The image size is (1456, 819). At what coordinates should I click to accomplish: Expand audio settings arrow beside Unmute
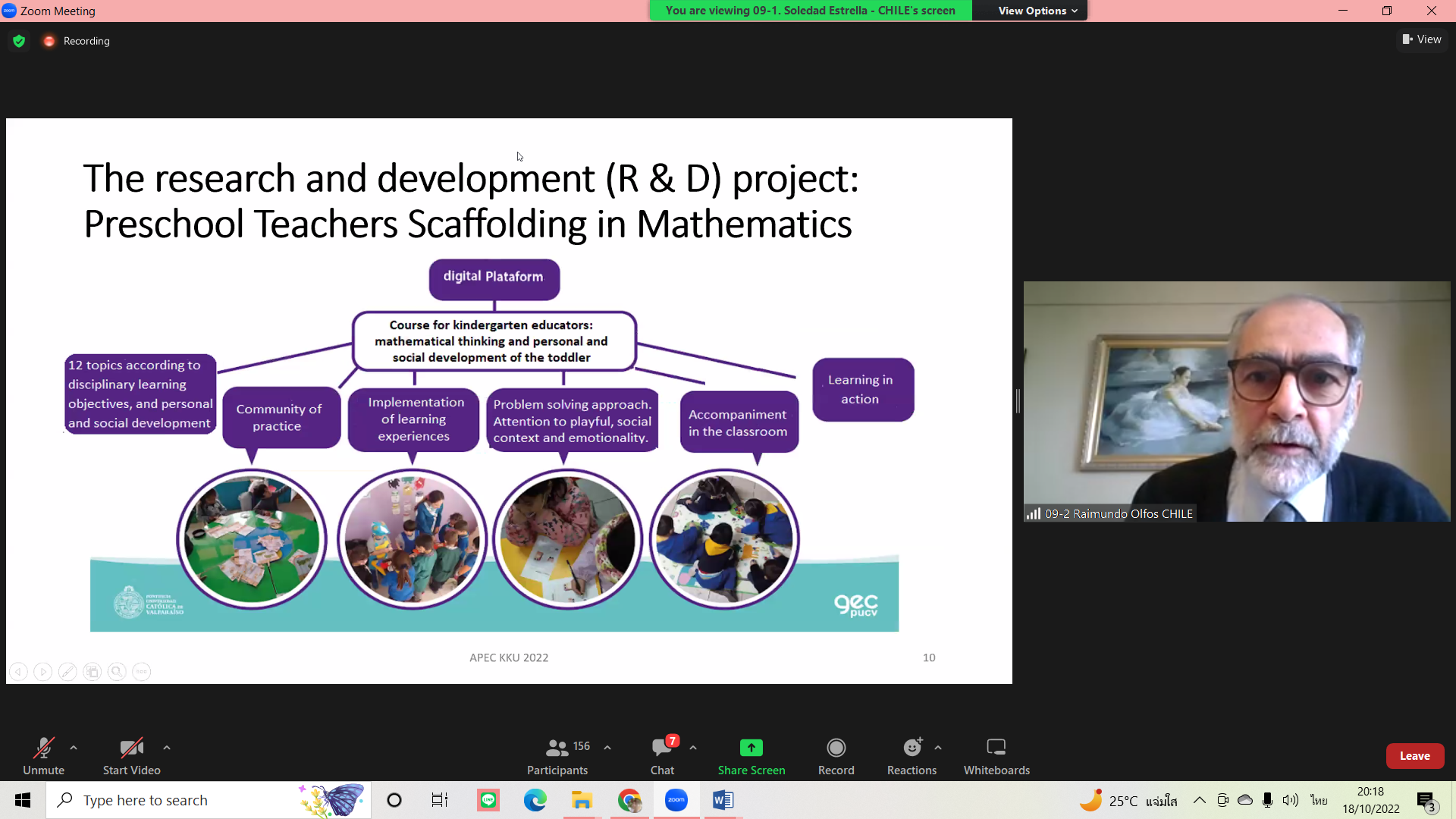pos(74,748)
